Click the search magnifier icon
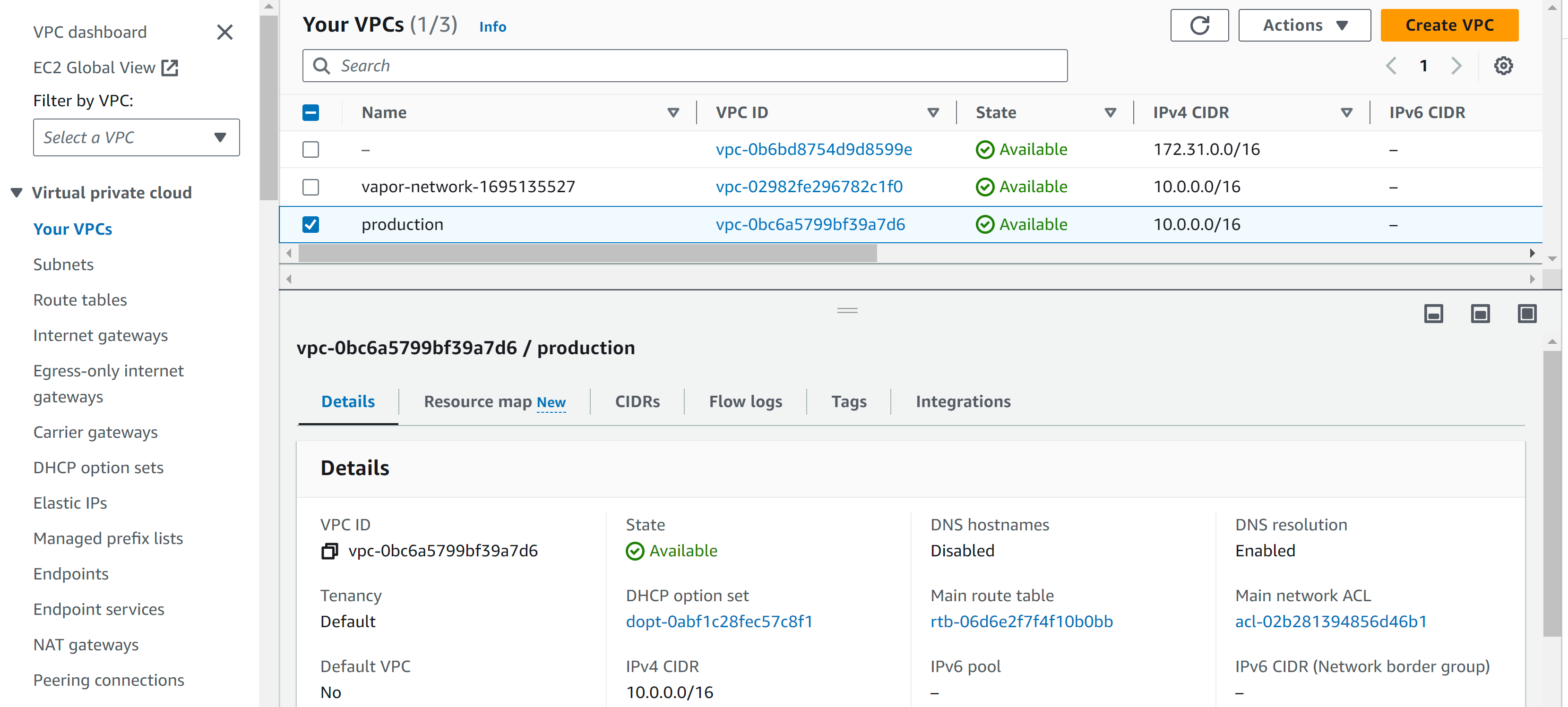This screenshot has width=1568, height=707. point(321,66)
